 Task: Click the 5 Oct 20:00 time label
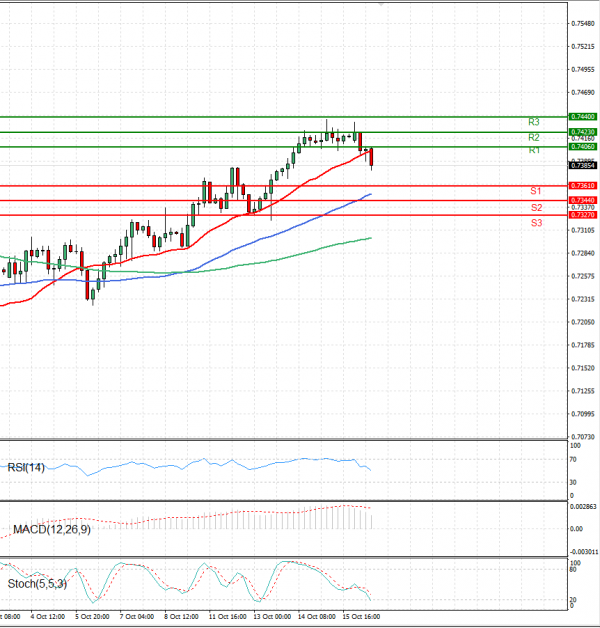[x=92, y=617]
